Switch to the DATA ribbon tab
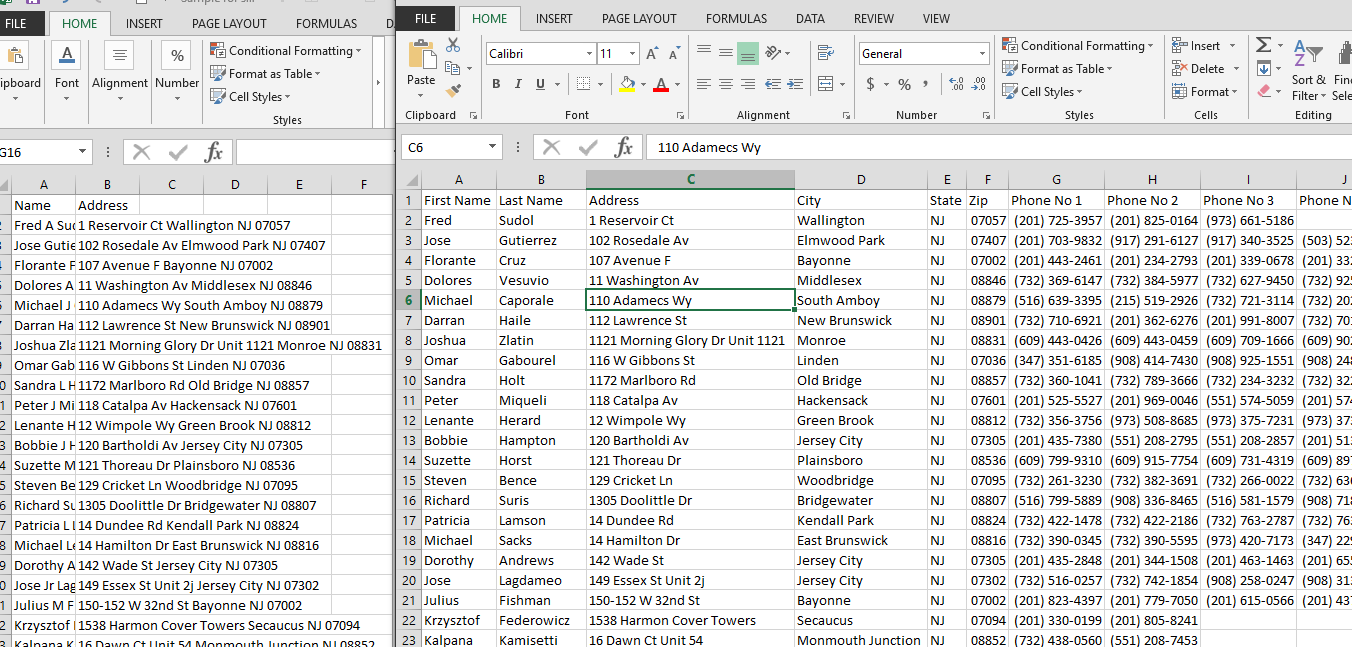 810,19
